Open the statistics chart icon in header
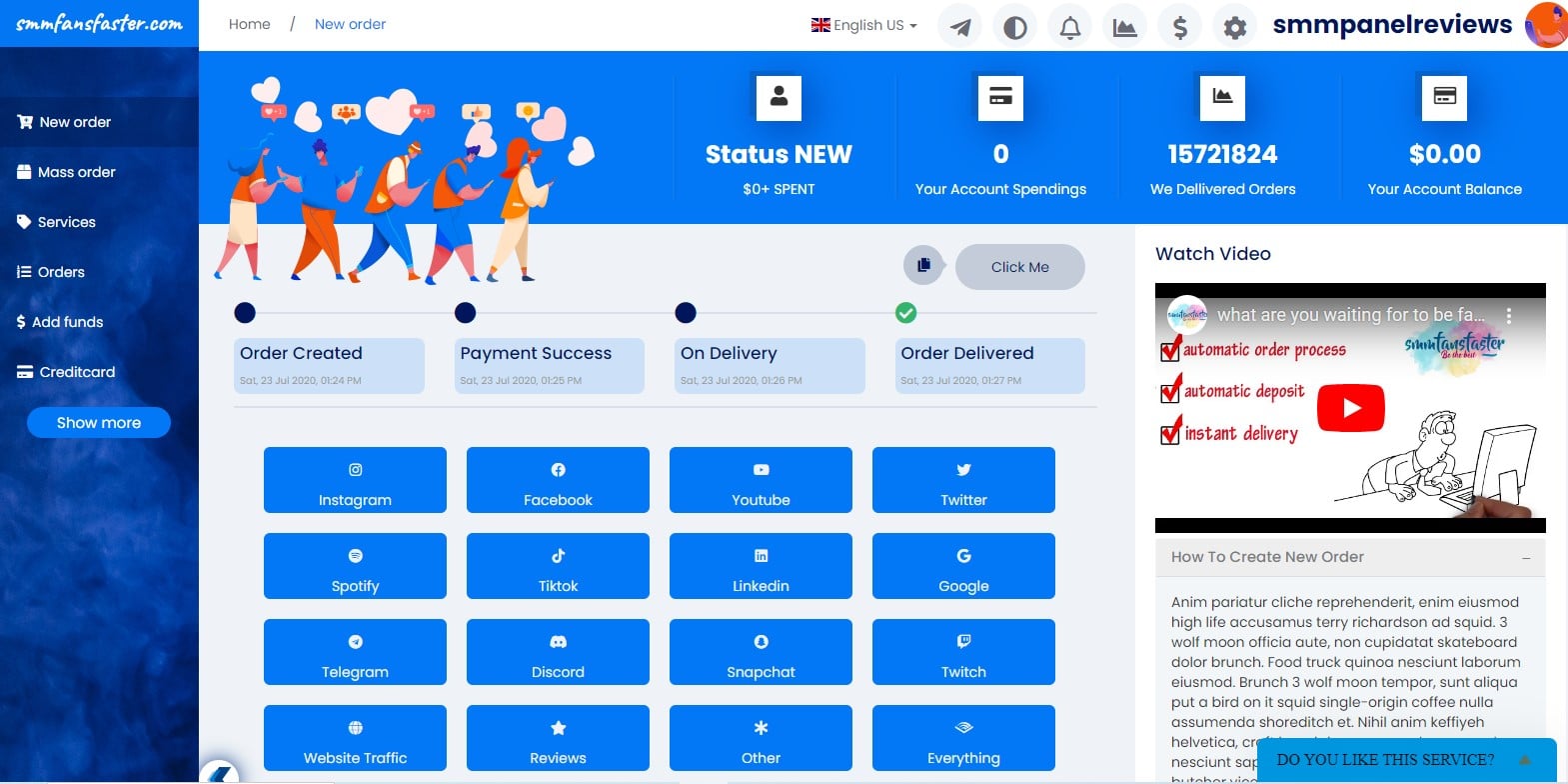Viewport: 1568px width, 784px height. [1124, 27]
